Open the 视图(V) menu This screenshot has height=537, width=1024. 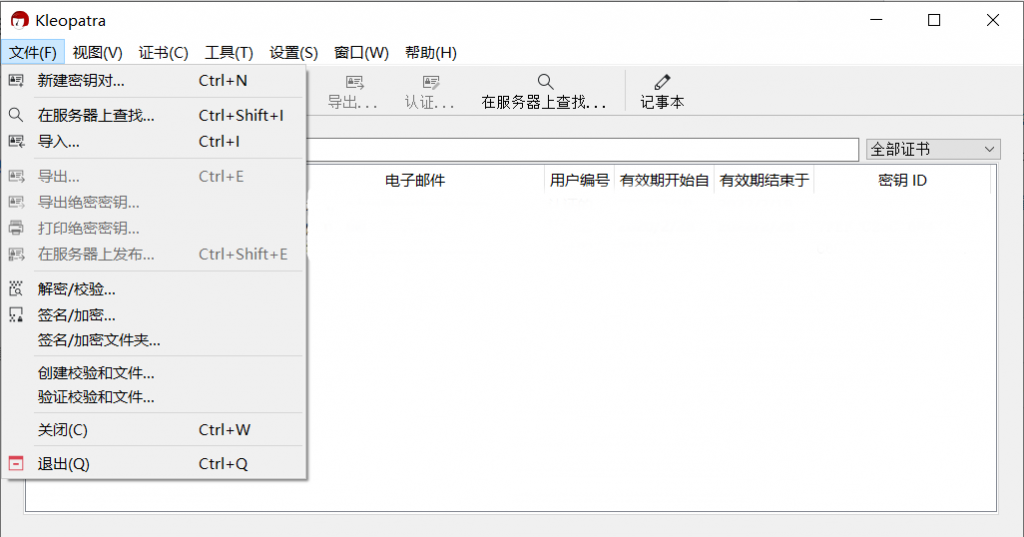(x=97, y=53)
